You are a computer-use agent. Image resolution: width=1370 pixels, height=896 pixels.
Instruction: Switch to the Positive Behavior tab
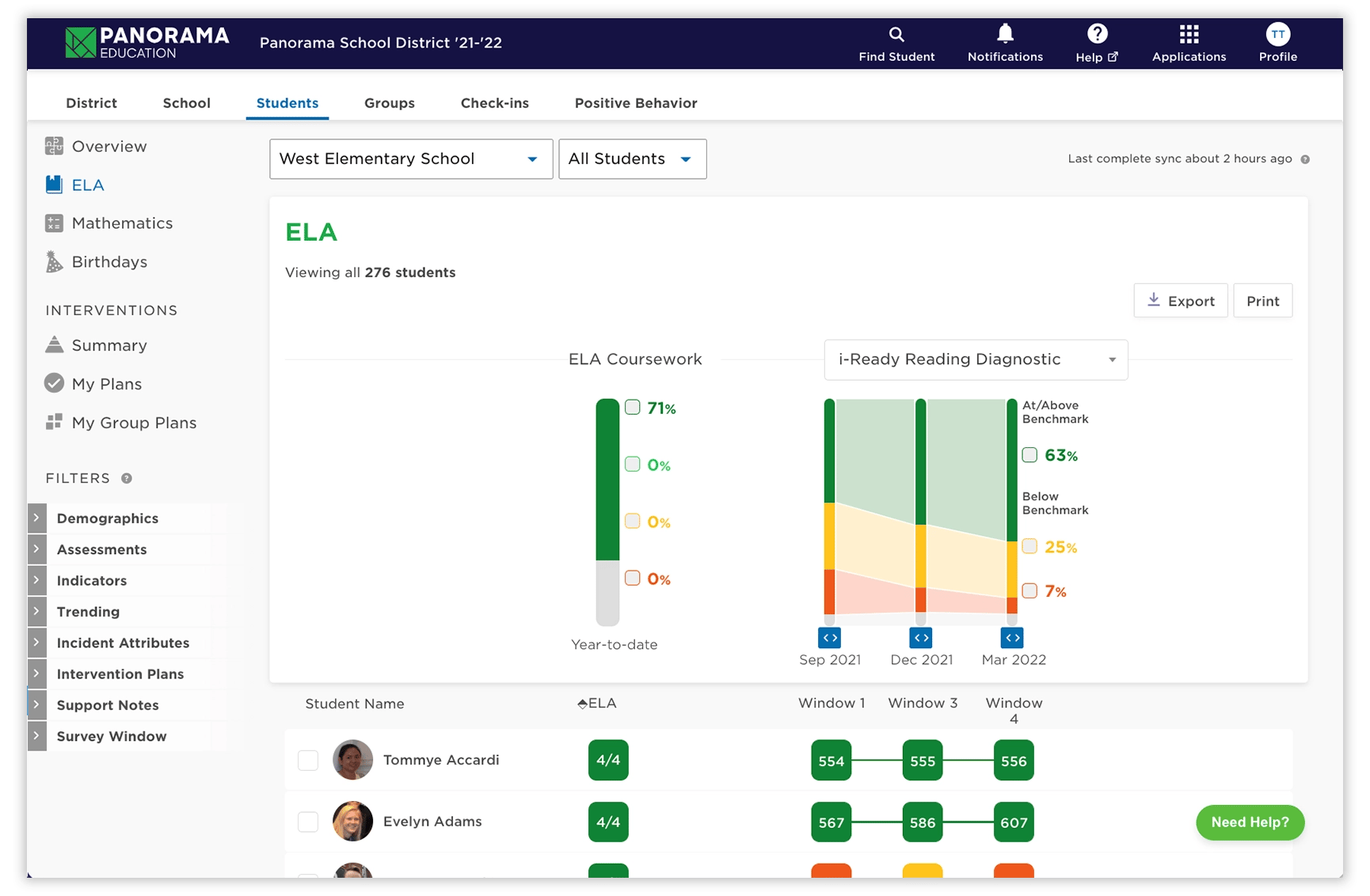[635, 103]
